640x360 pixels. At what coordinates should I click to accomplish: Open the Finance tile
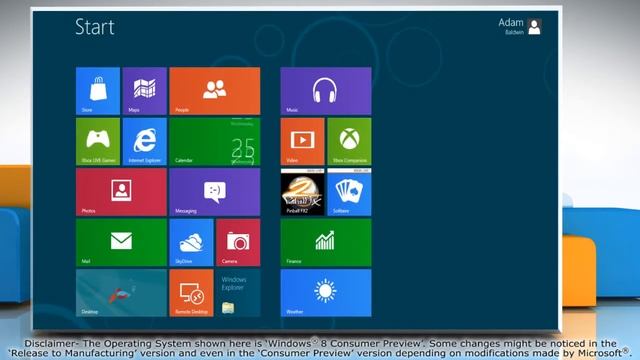(x=326, y=242)
